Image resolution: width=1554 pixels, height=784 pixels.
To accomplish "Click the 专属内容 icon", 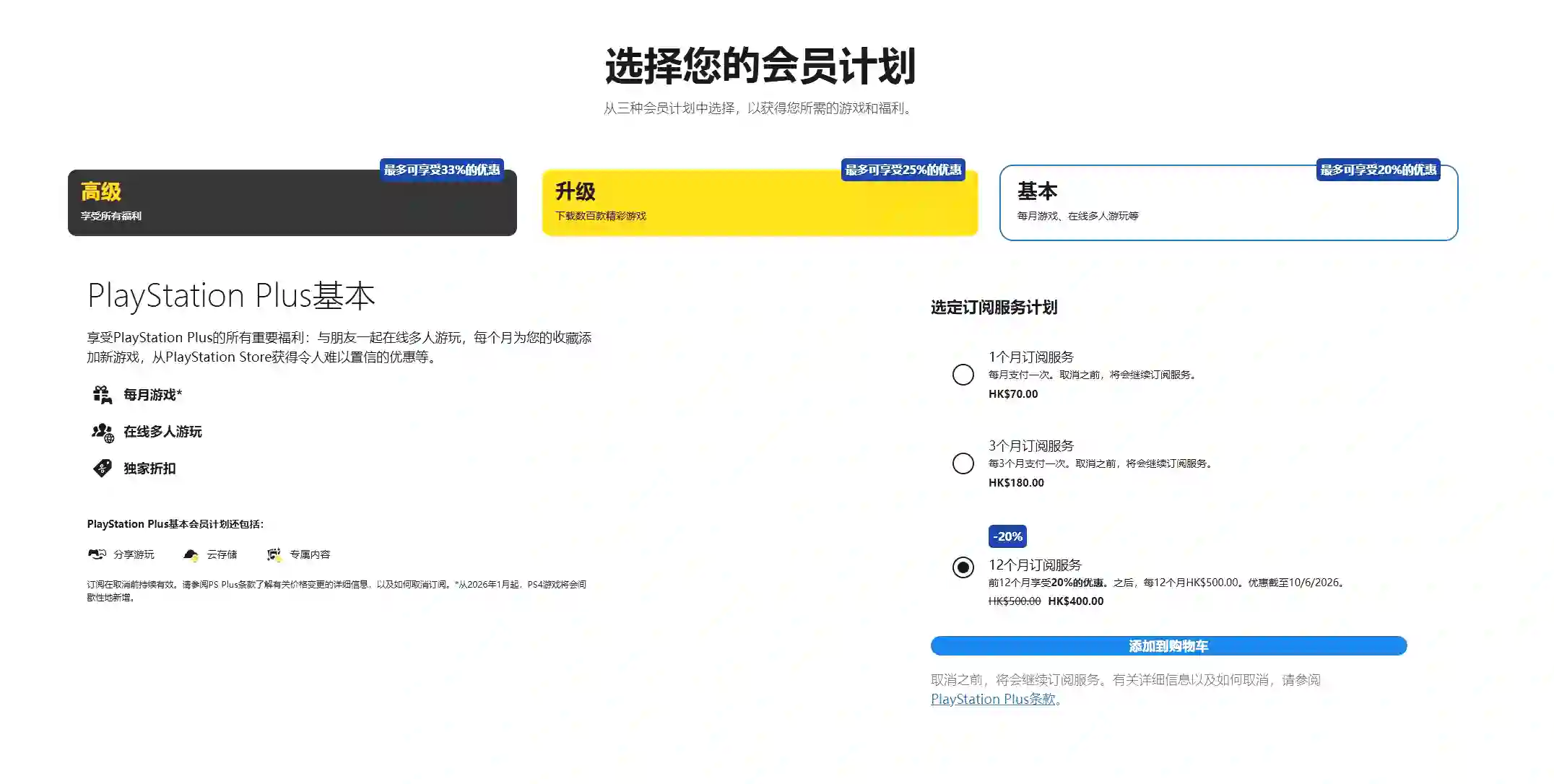I will tap(274, 554).
